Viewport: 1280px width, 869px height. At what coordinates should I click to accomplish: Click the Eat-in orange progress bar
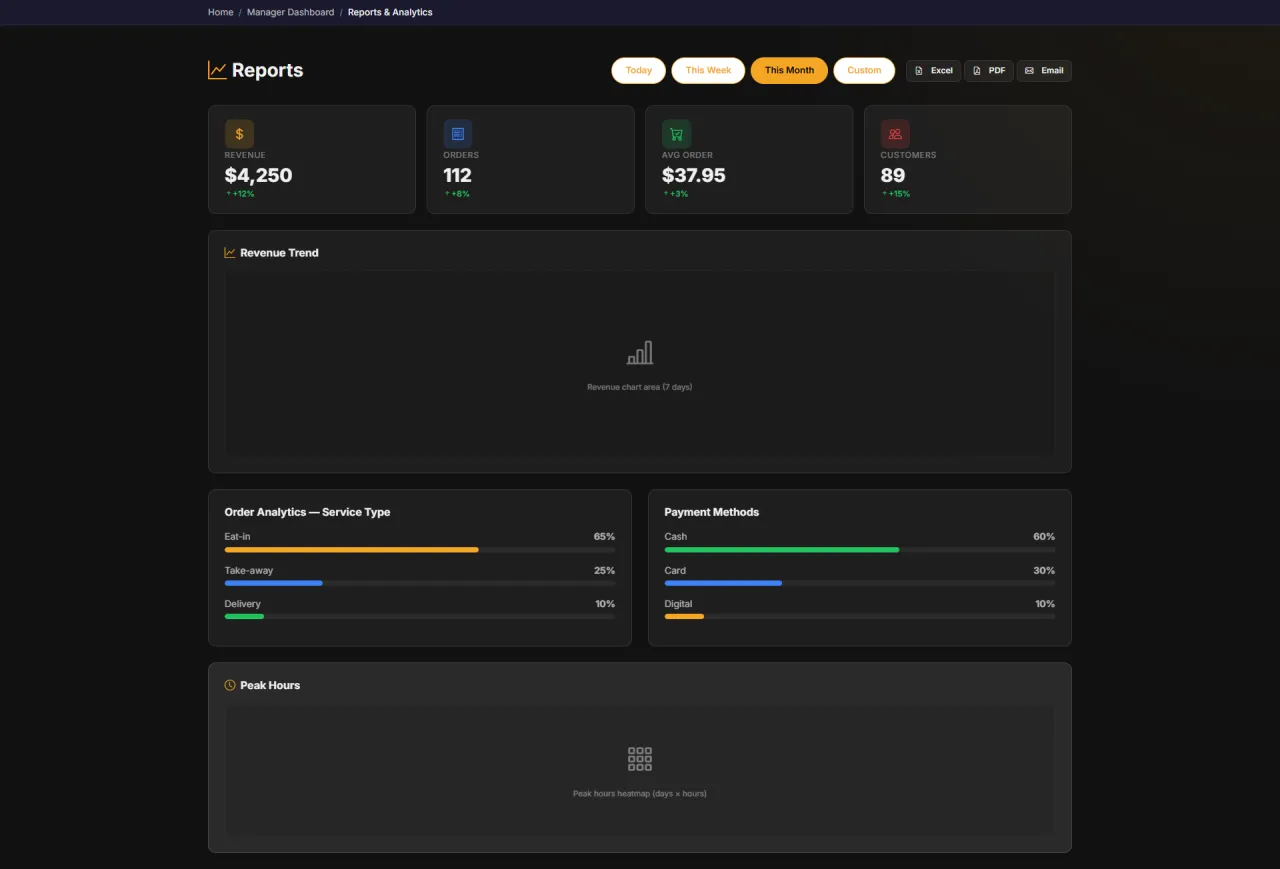(x=352, y=550)
